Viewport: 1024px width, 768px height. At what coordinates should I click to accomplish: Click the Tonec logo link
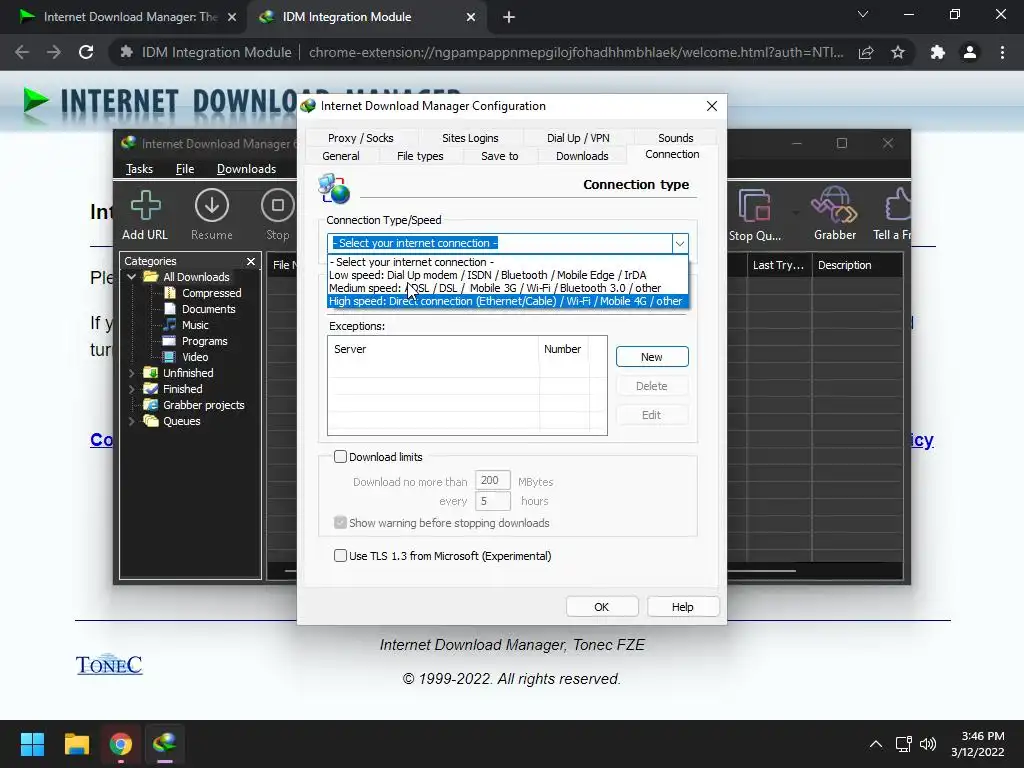tap(109, 664)
